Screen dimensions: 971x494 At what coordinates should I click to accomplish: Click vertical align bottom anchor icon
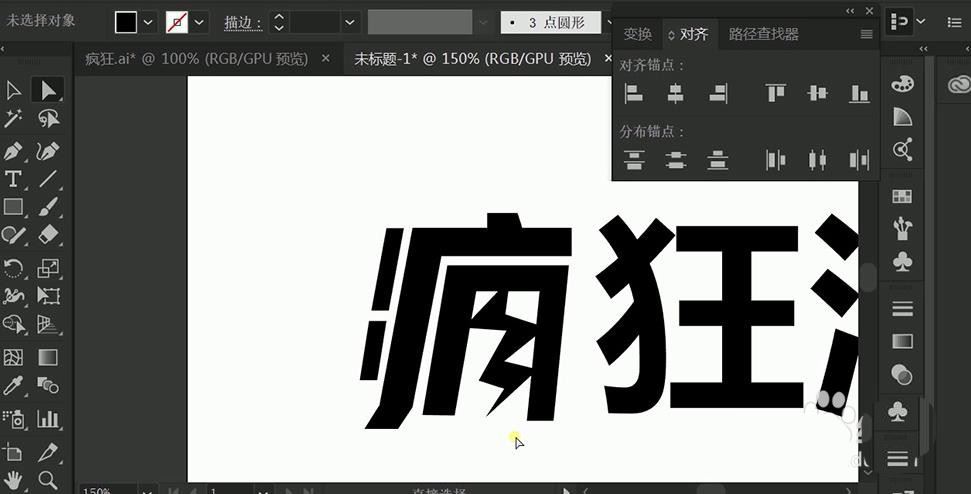(x=860, y=93)
